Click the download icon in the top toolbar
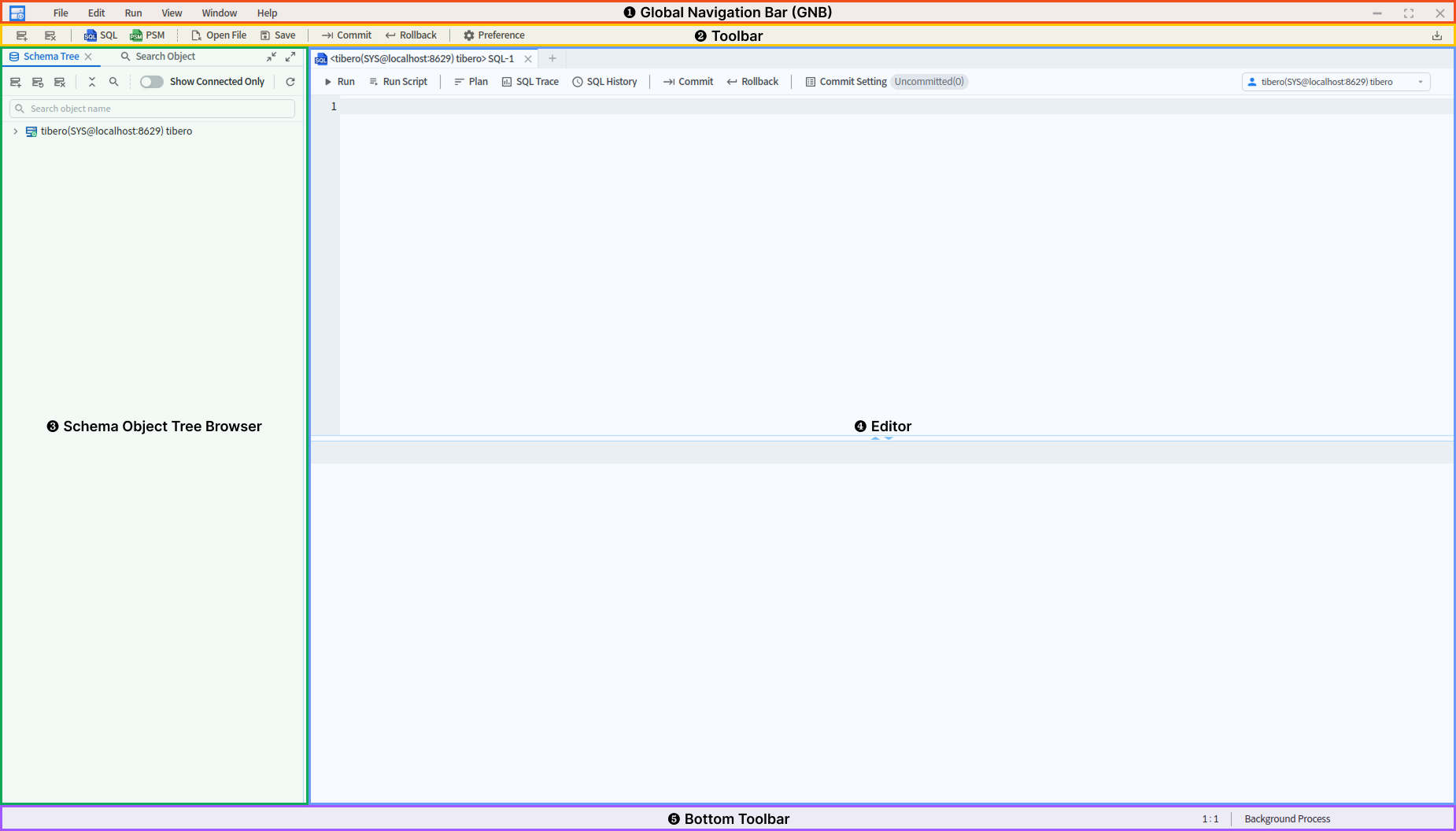 [x=1436, y=35]
